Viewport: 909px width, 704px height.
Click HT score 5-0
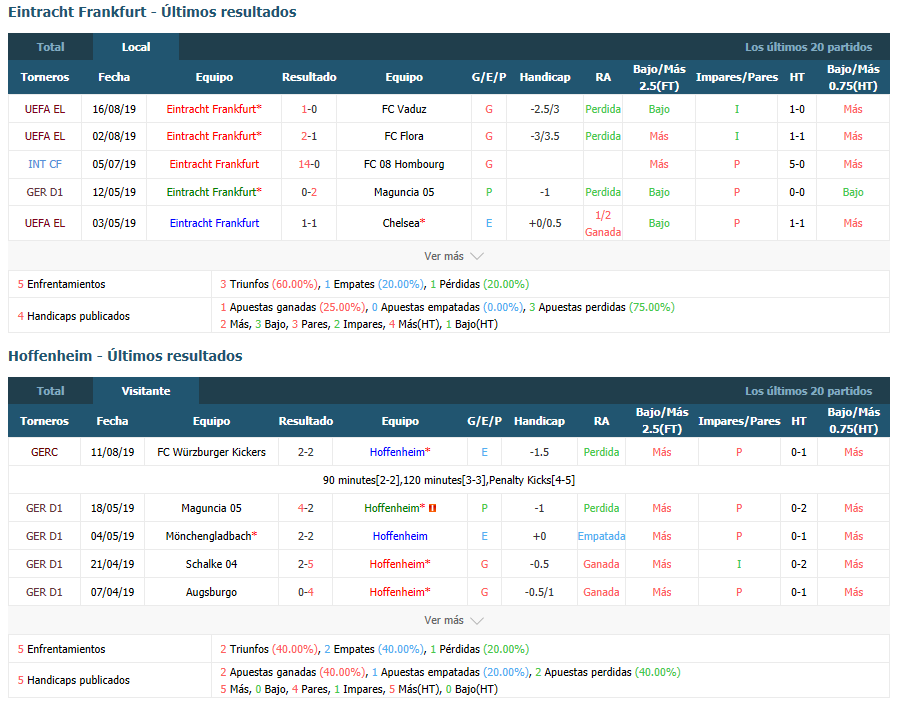coord(797,164)
